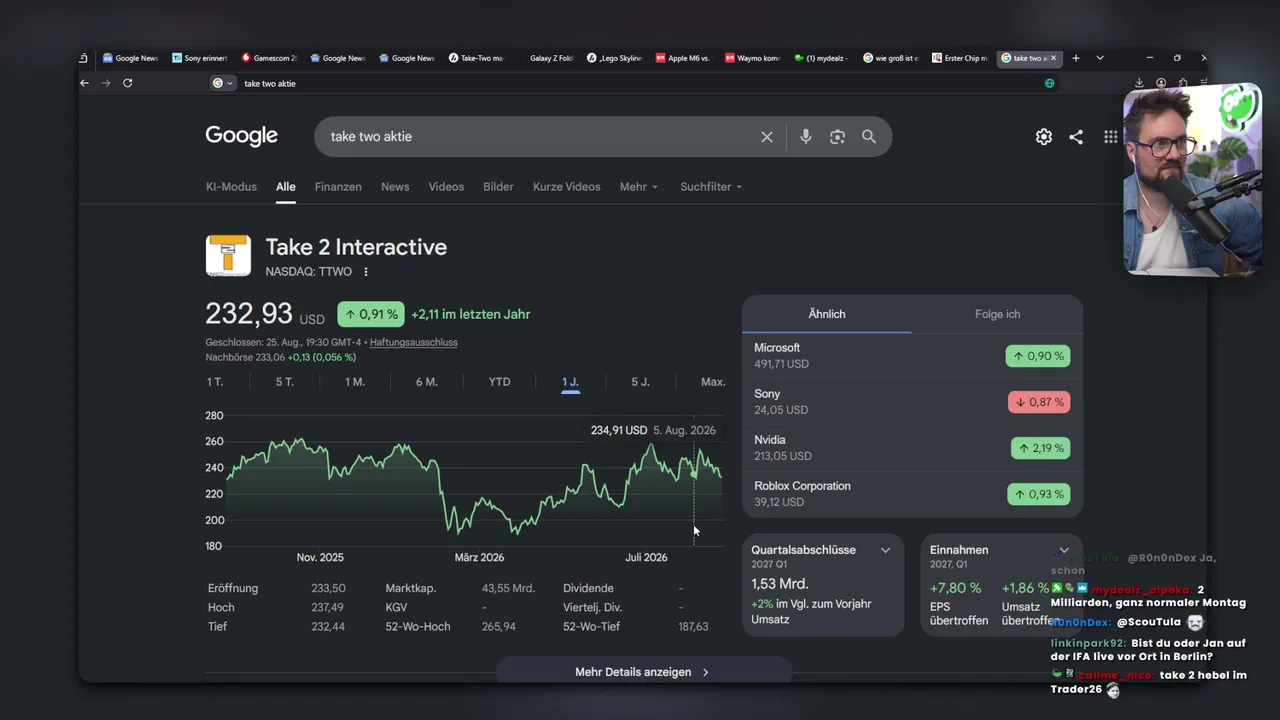Screen dimensions: 1280x720
Task: Open a new browser tab with plus button
Action: [x=1076, y=58]
